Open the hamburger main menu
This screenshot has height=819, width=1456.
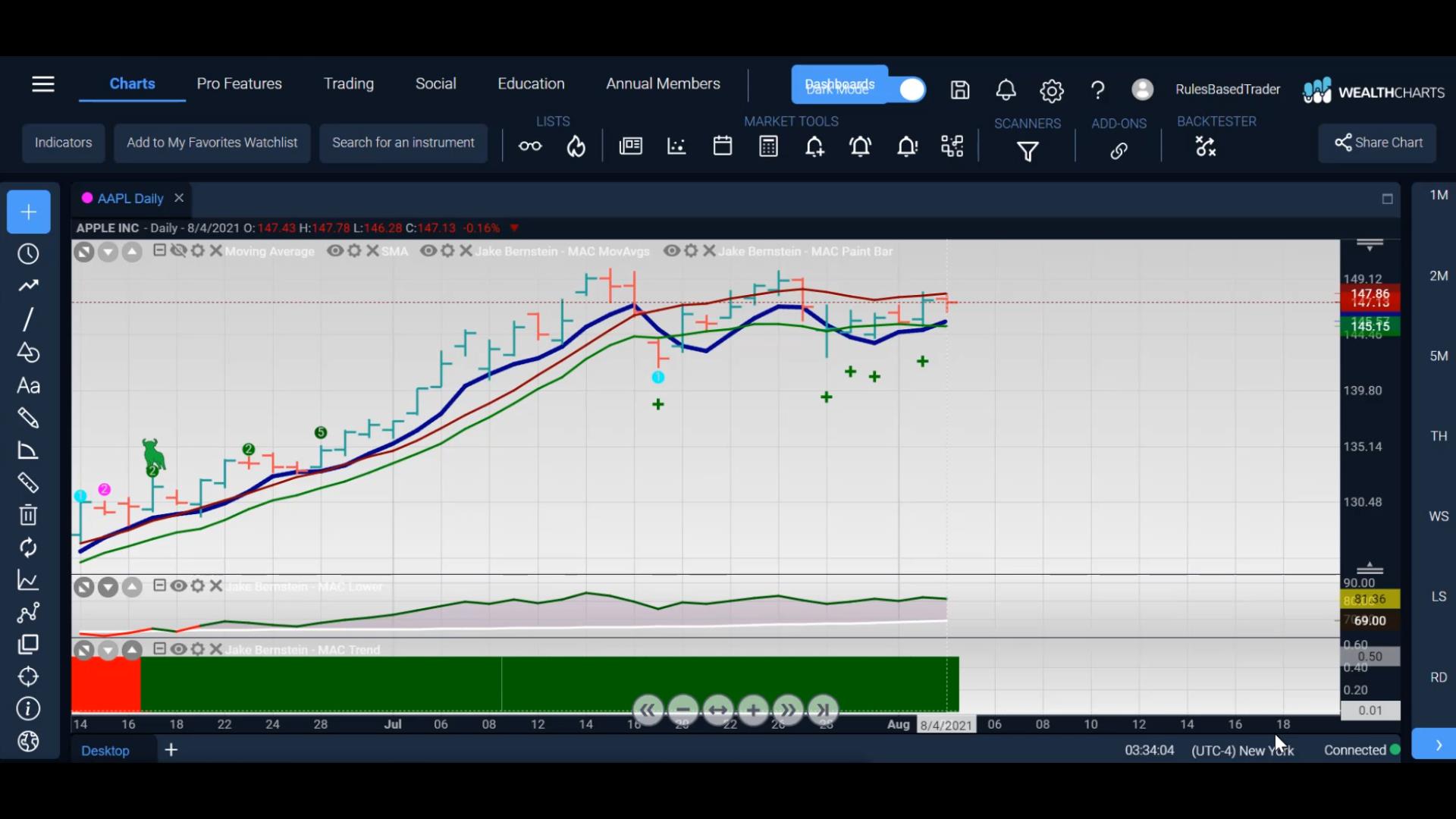coord(43,84)
